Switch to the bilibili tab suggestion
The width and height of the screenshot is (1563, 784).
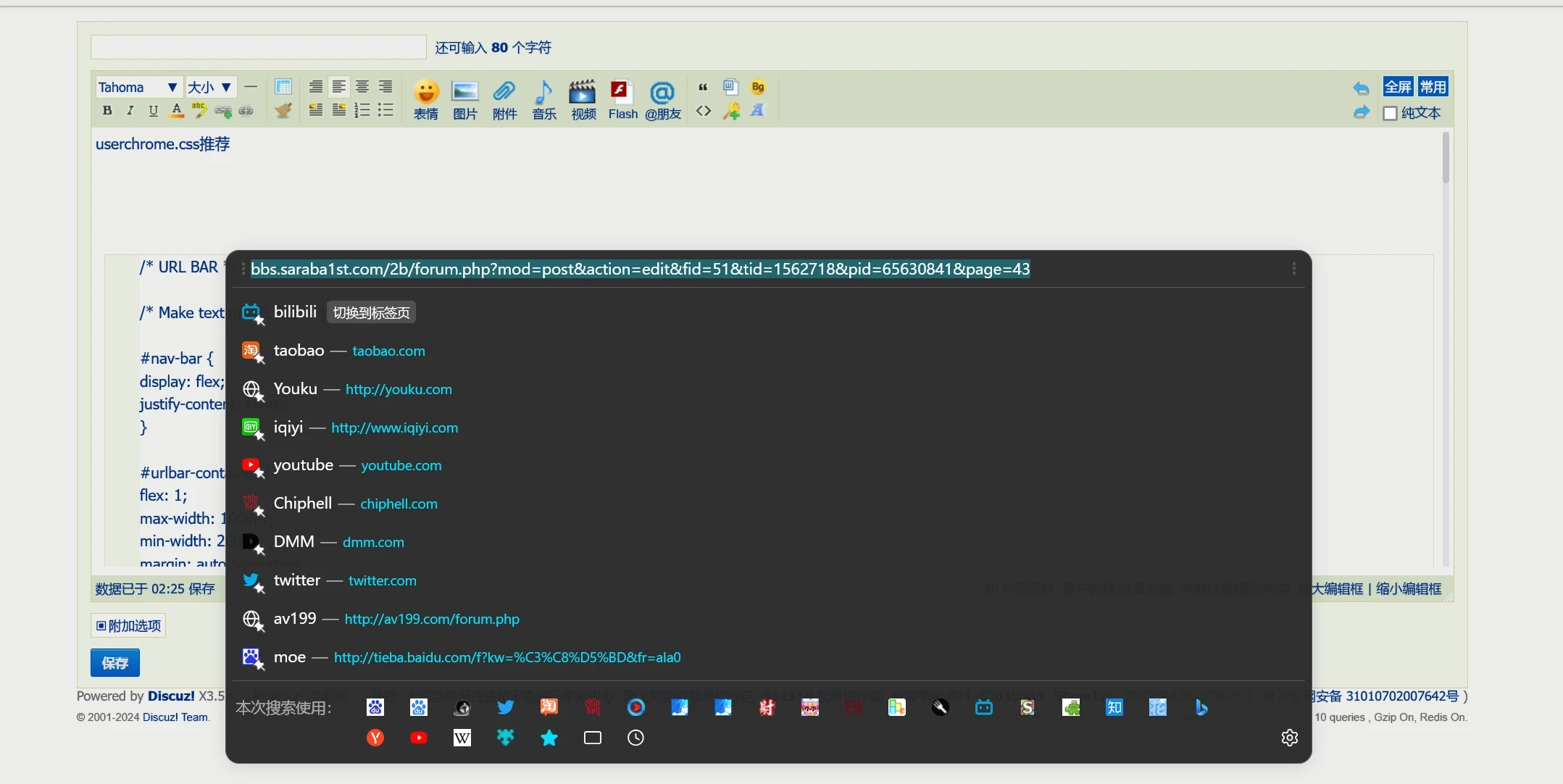point(768,312)
